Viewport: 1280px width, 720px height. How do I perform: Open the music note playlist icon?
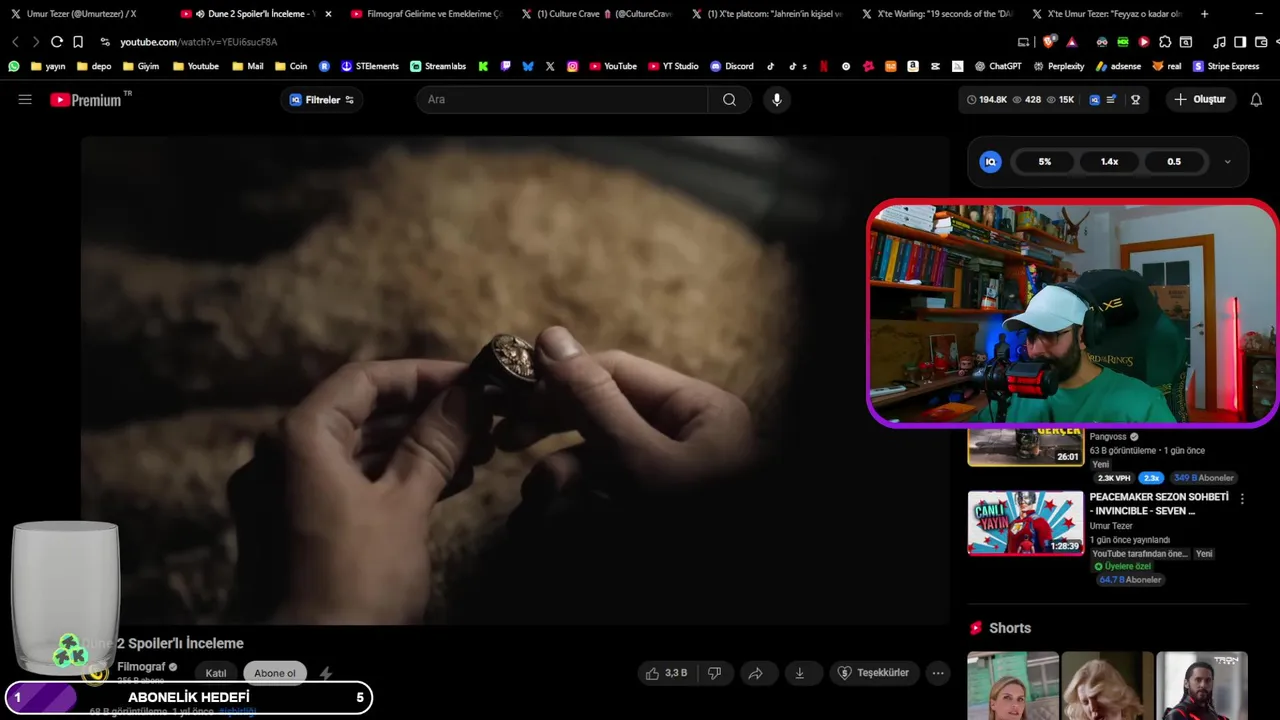[1219, 42]
